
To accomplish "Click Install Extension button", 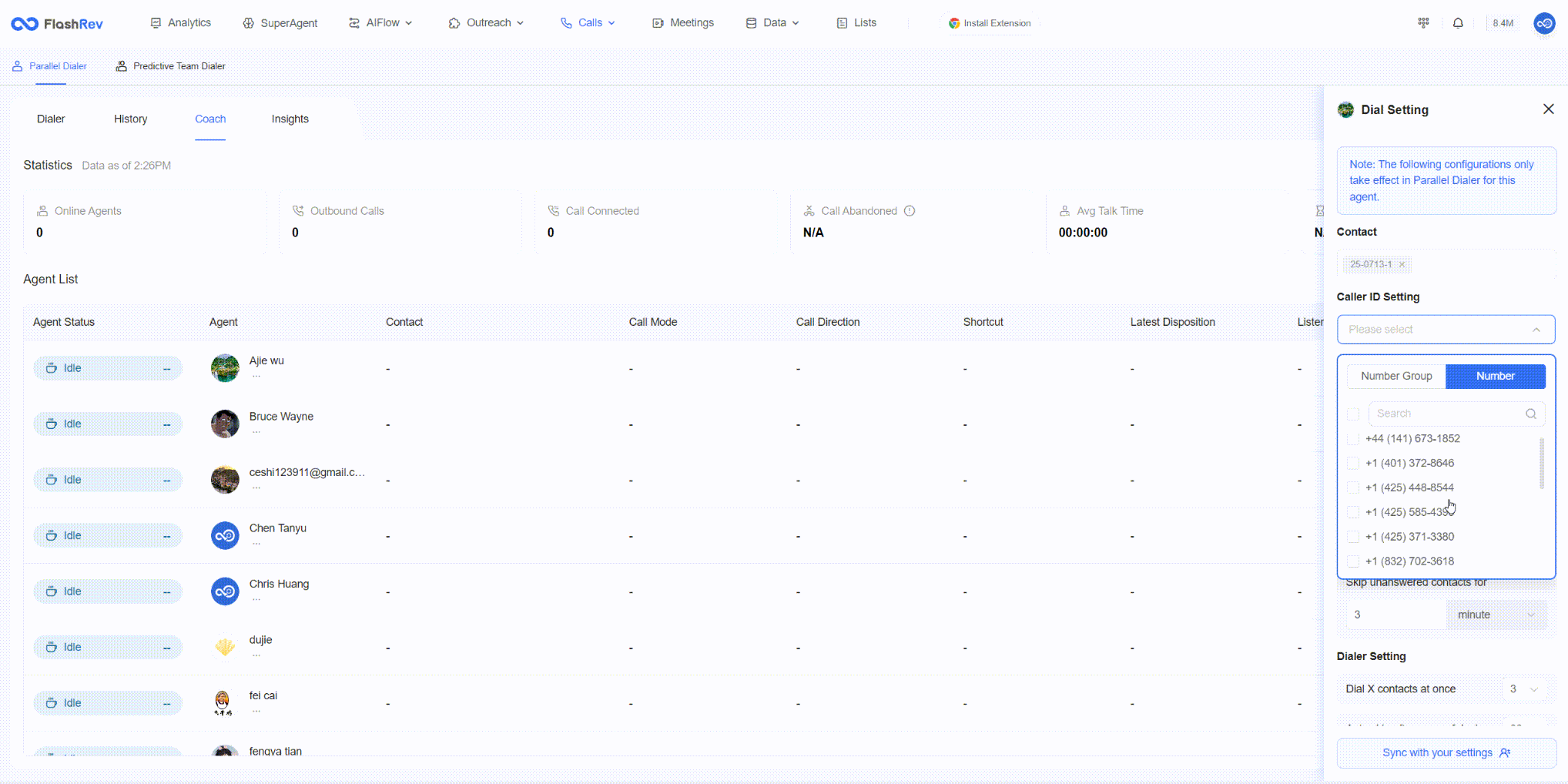I will (x=990, y=23).
